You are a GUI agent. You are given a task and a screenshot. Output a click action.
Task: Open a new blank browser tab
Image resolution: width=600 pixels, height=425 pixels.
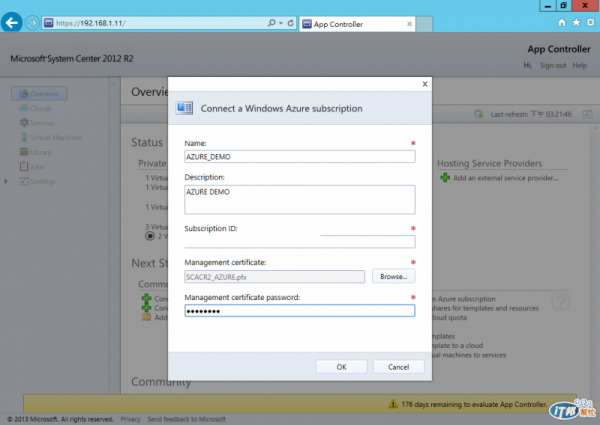(x=424, y=24)
